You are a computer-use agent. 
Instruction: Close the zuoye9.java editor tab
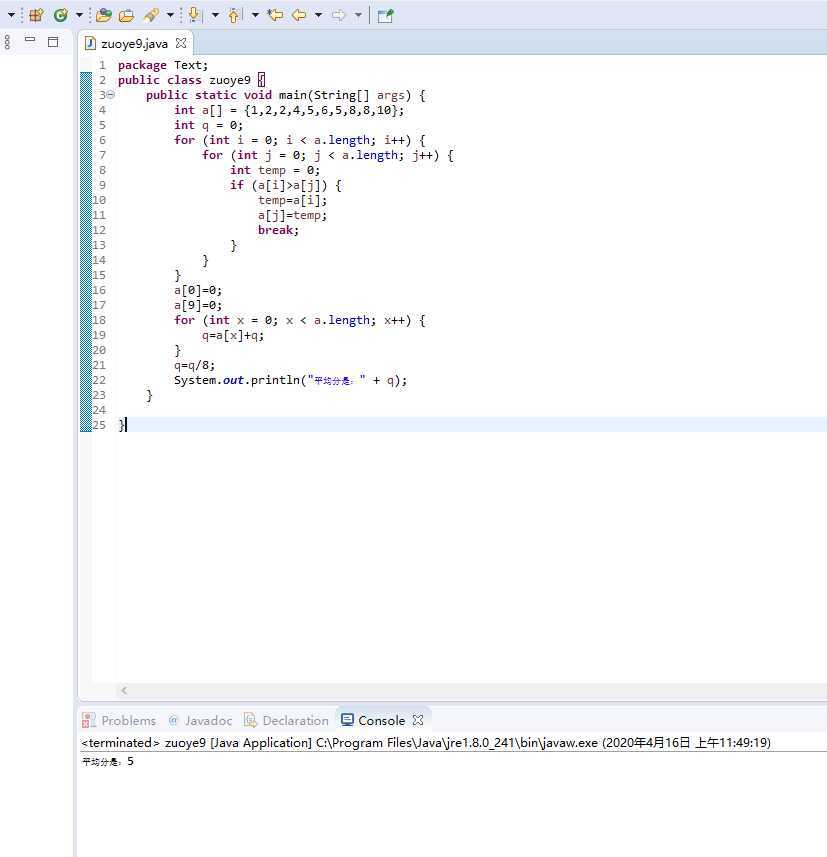(181, 43)
